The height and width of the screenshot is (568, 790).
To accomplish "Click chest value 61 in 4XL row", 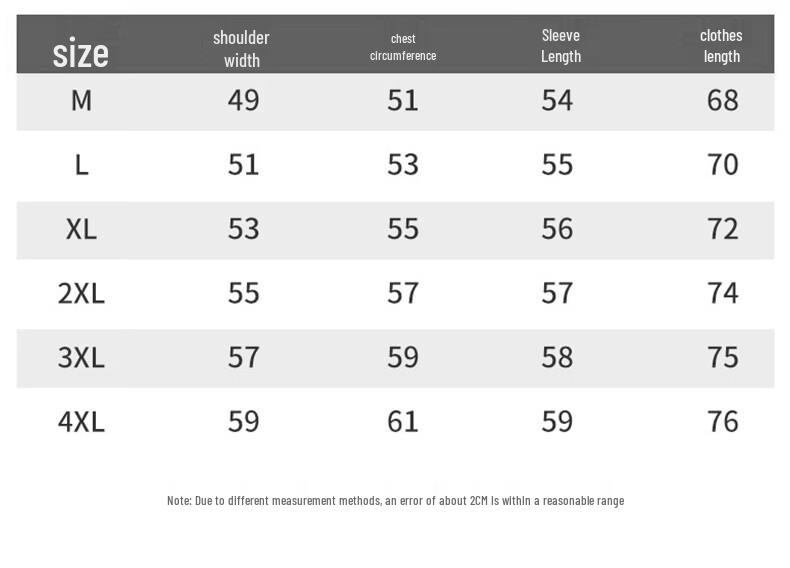I will 403,421.
